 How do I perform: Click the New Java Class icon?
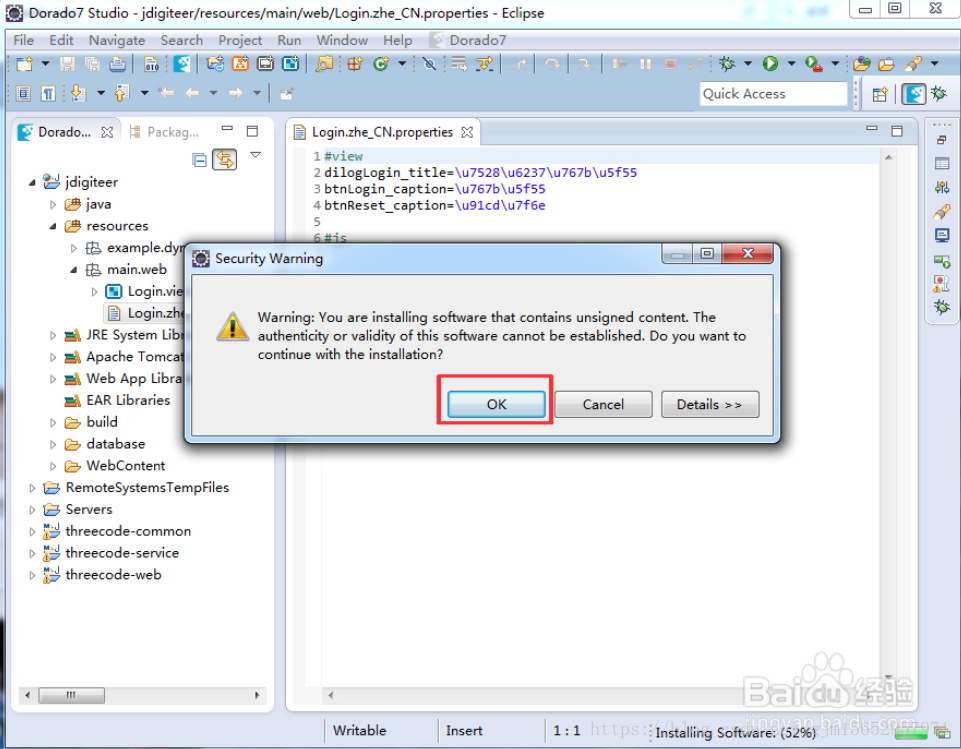coord(381,64)
